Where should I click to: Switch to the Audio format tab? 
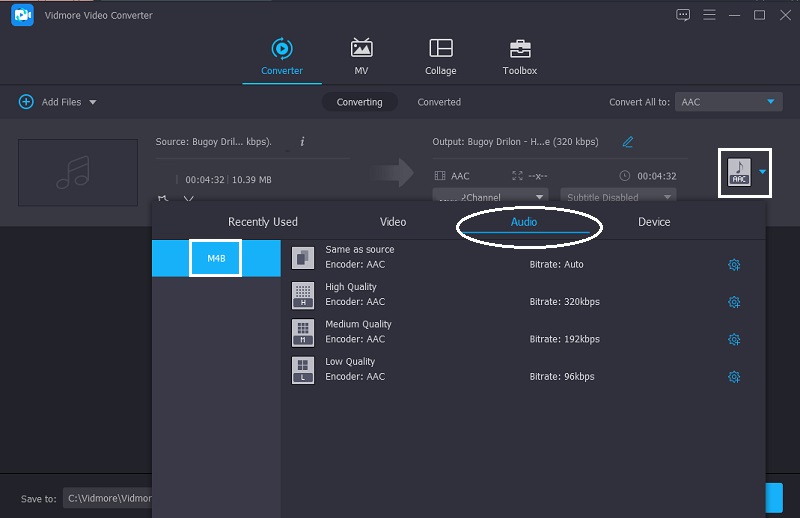coord(524,222)
